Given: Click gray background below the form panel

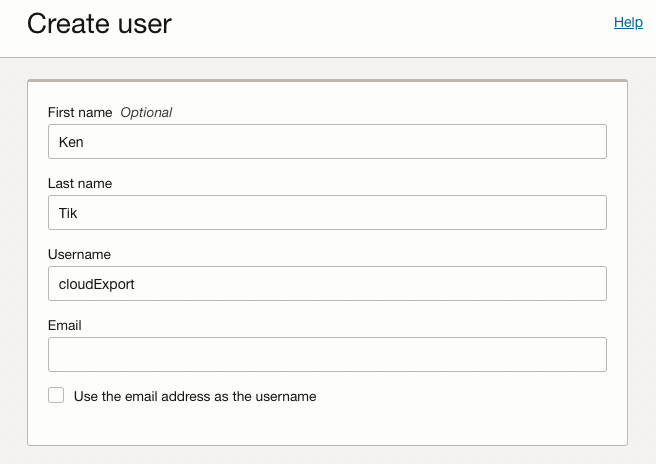Looking at the screenshot, I should (327, 455).
